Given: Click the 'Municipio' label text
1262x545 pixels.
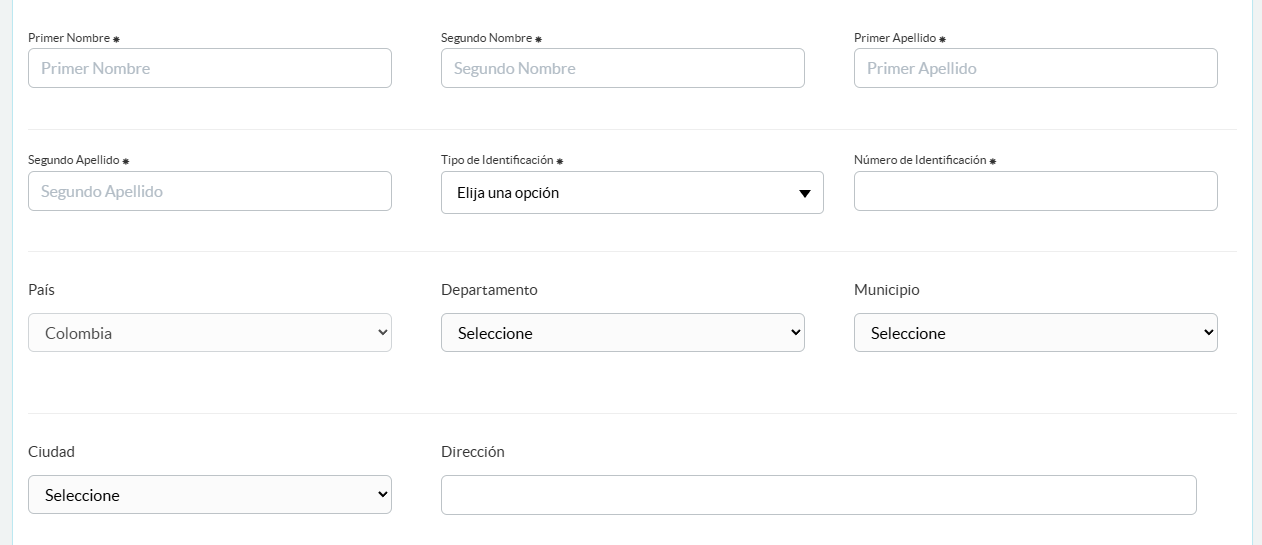Looking at the screenshot, I should pyautogui.click(x=886, y=290).
